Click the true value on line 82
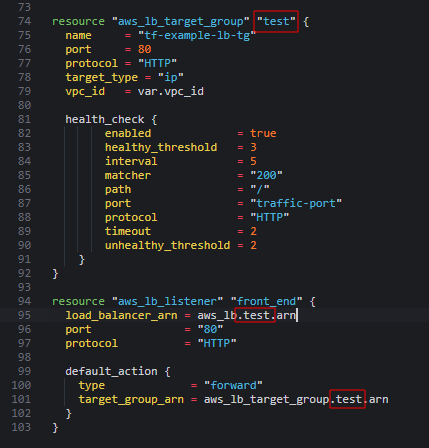The image size is (429, 448). point(263,133)
